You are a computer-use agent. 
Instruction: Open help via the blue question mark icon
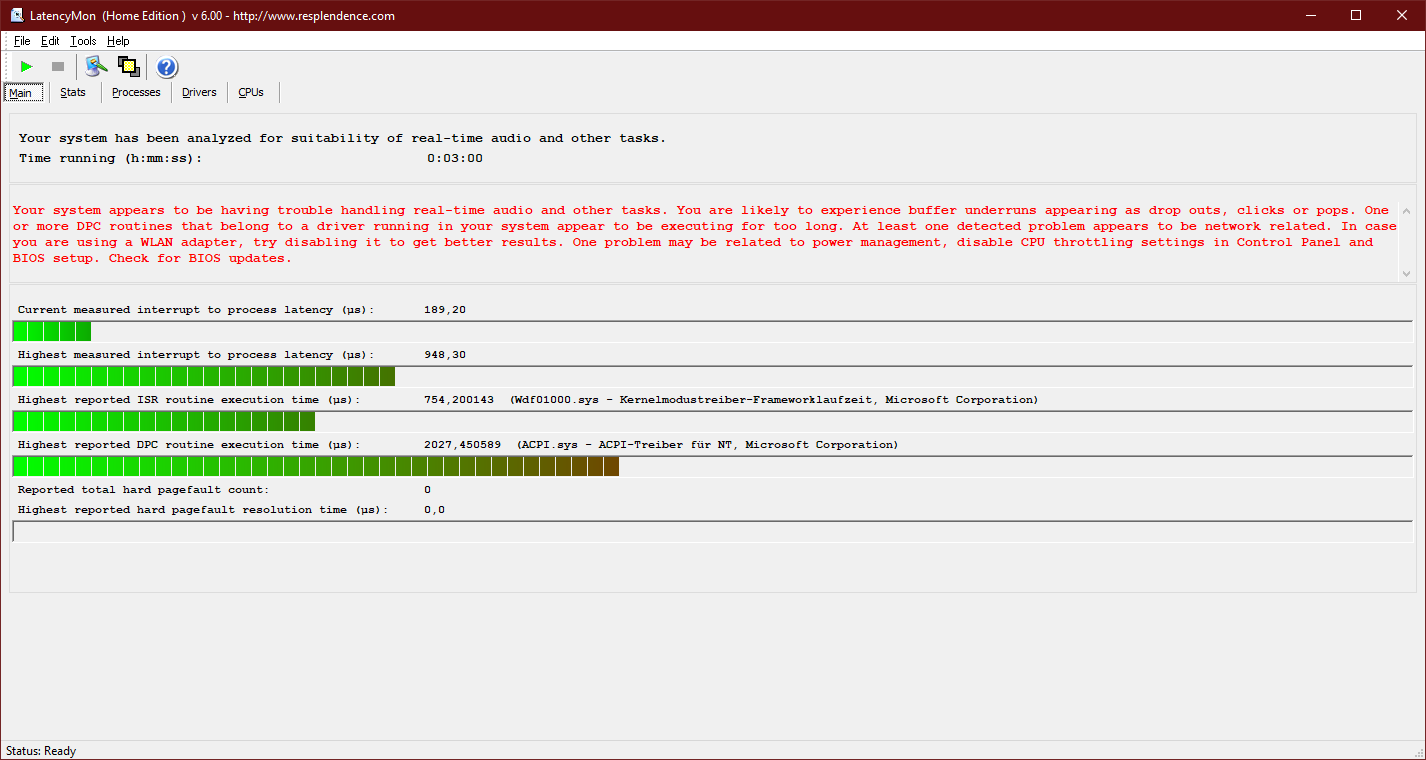coord(167,67)
